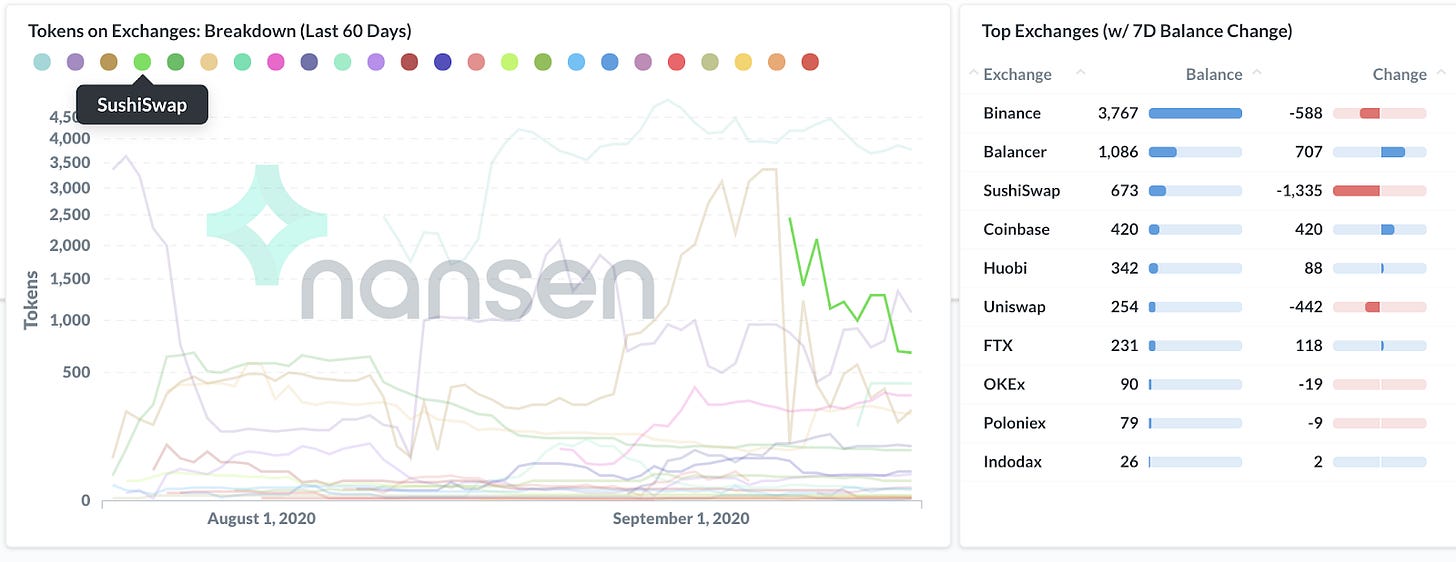Viewport: 1456px width, 562px height.
Task: Toggle the dark indigo blue legend dot
Action: point(443,62)
